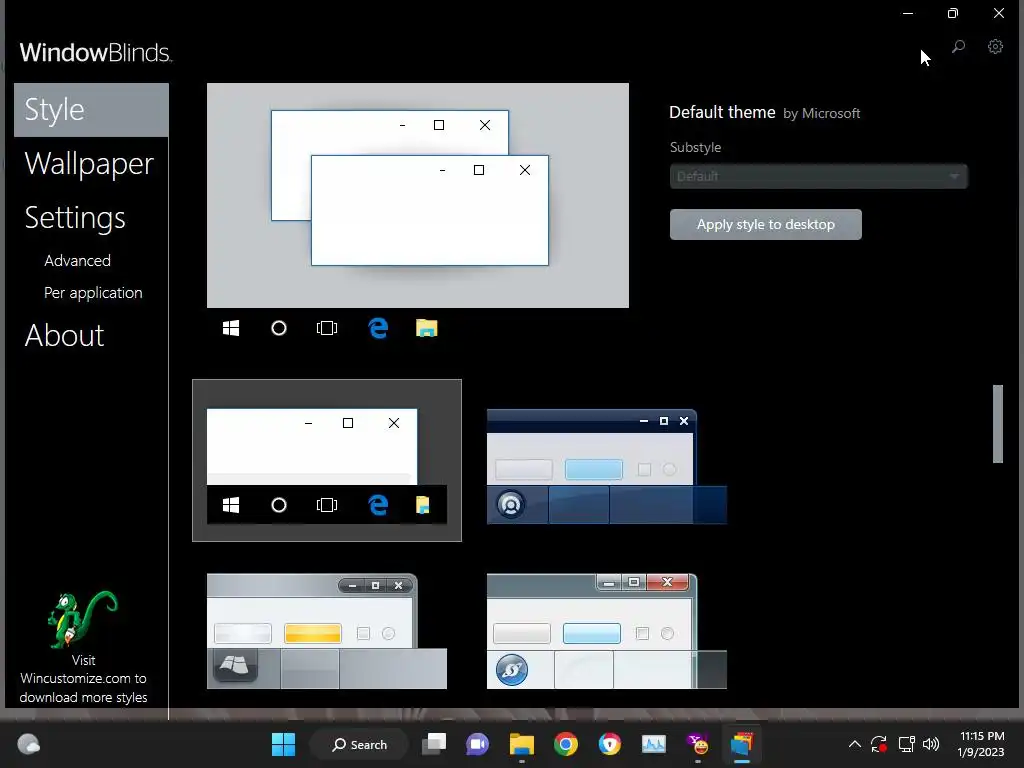Visit Wincustomize.com to download more styles

click(83, 679)
